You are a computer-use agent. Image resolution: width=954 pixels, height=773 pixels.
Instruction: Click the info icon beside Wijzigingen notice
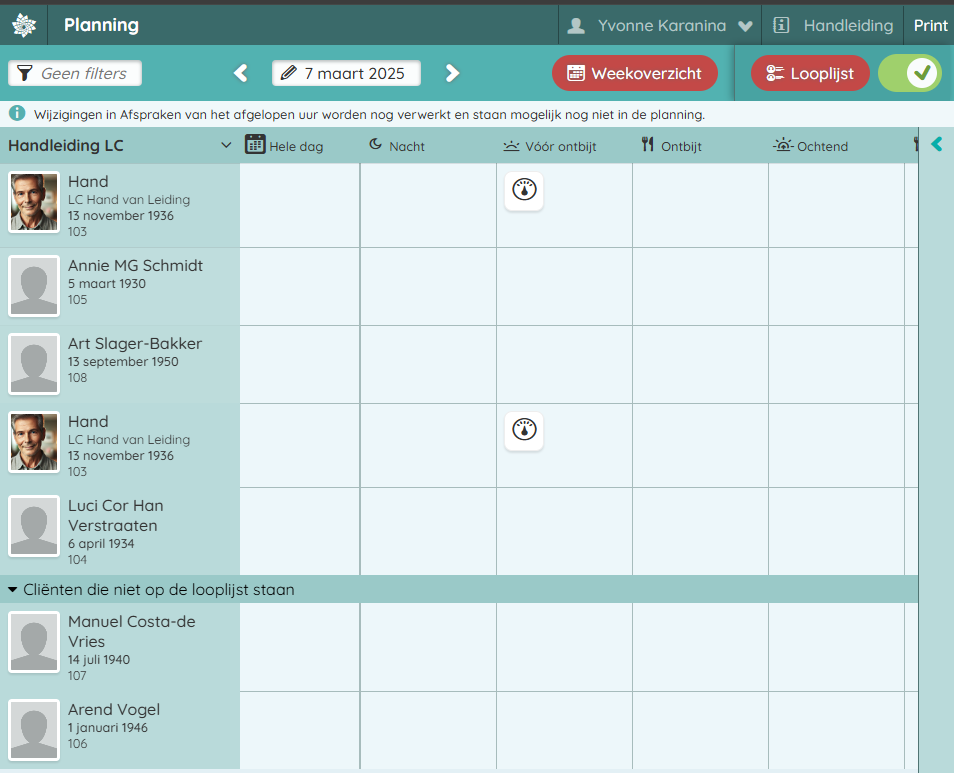pyautogui.click(x=17, y=114)
